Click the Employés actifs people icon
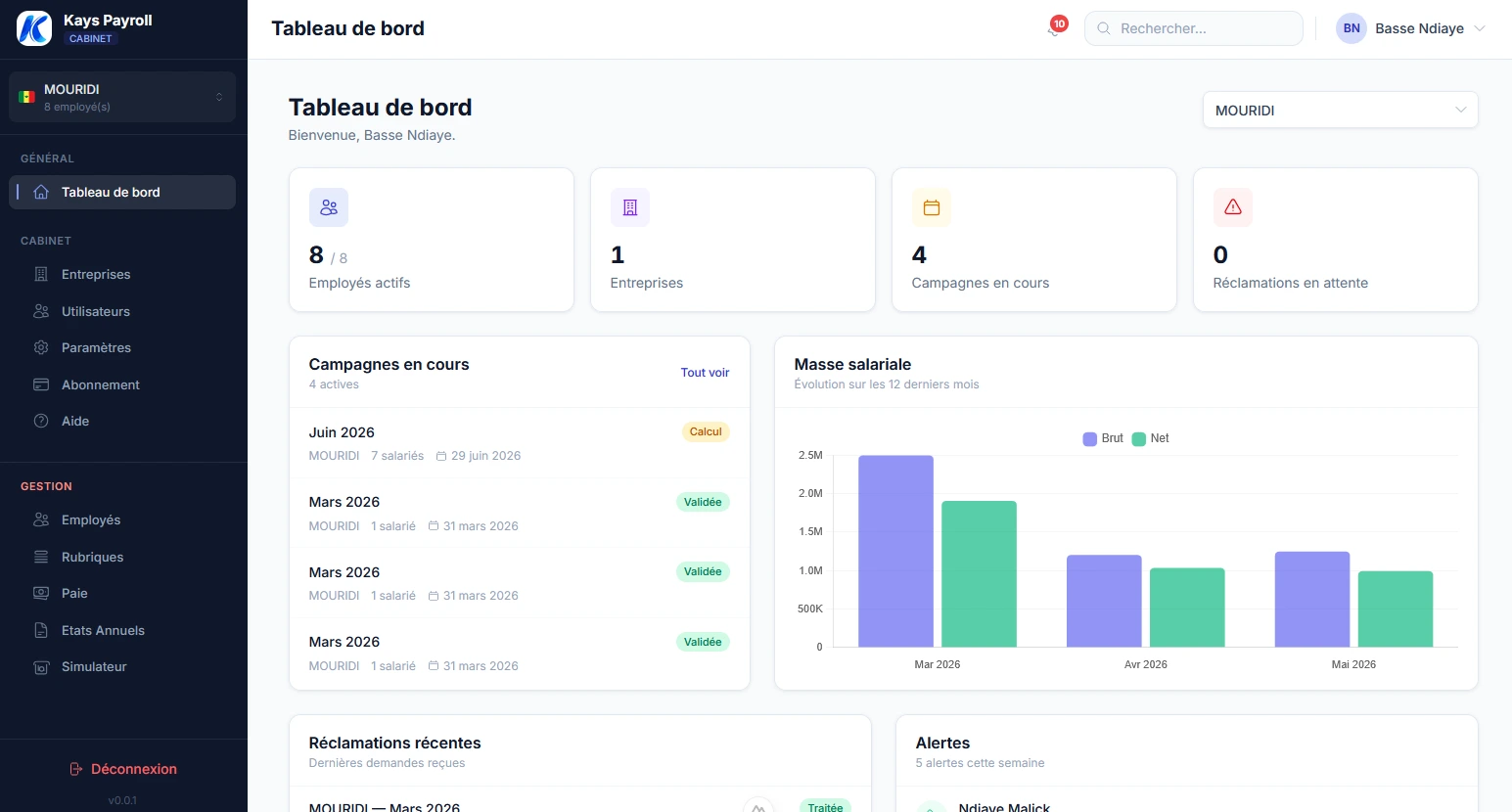Screen dimensions: 1512x812 329,207
